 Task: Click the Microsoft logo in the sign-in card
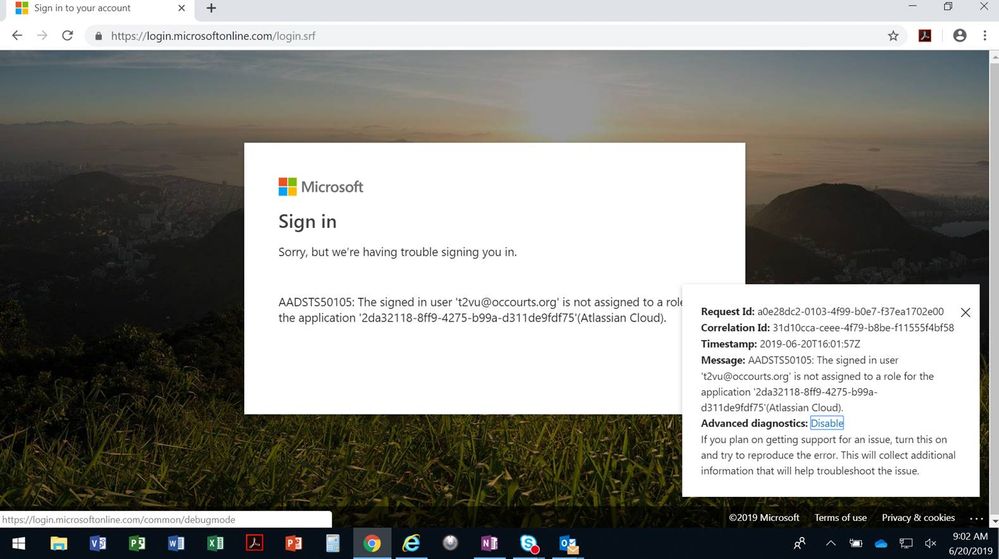click(320, 187)
